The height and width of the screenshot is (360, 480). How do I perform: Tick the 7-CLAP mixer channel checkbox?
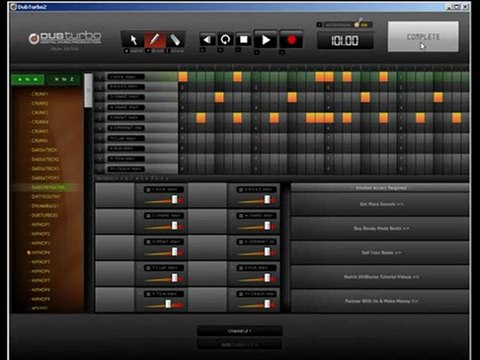point(148,268)
